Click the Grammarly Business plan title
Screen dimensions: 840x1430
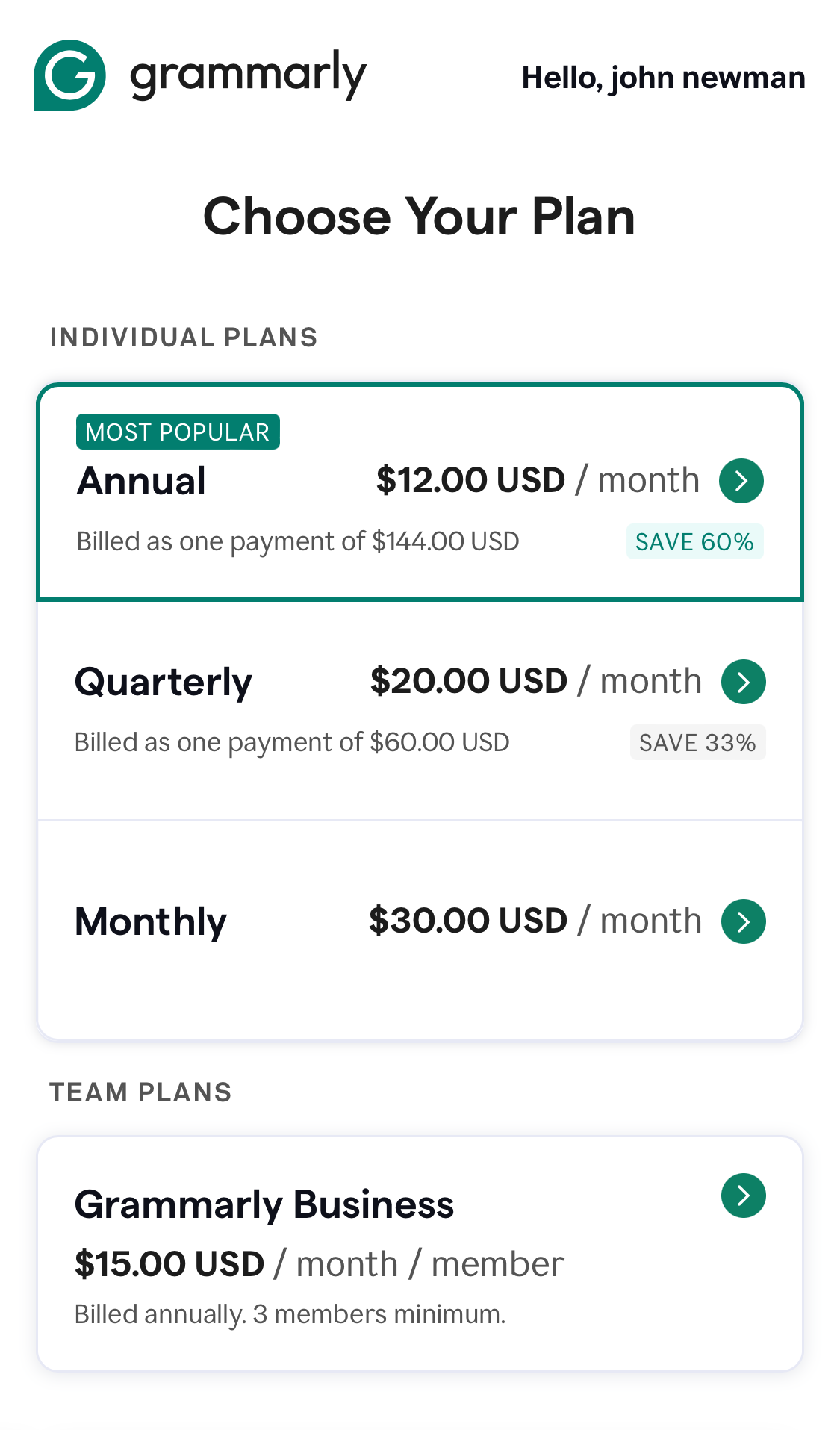click(265, 1203)
